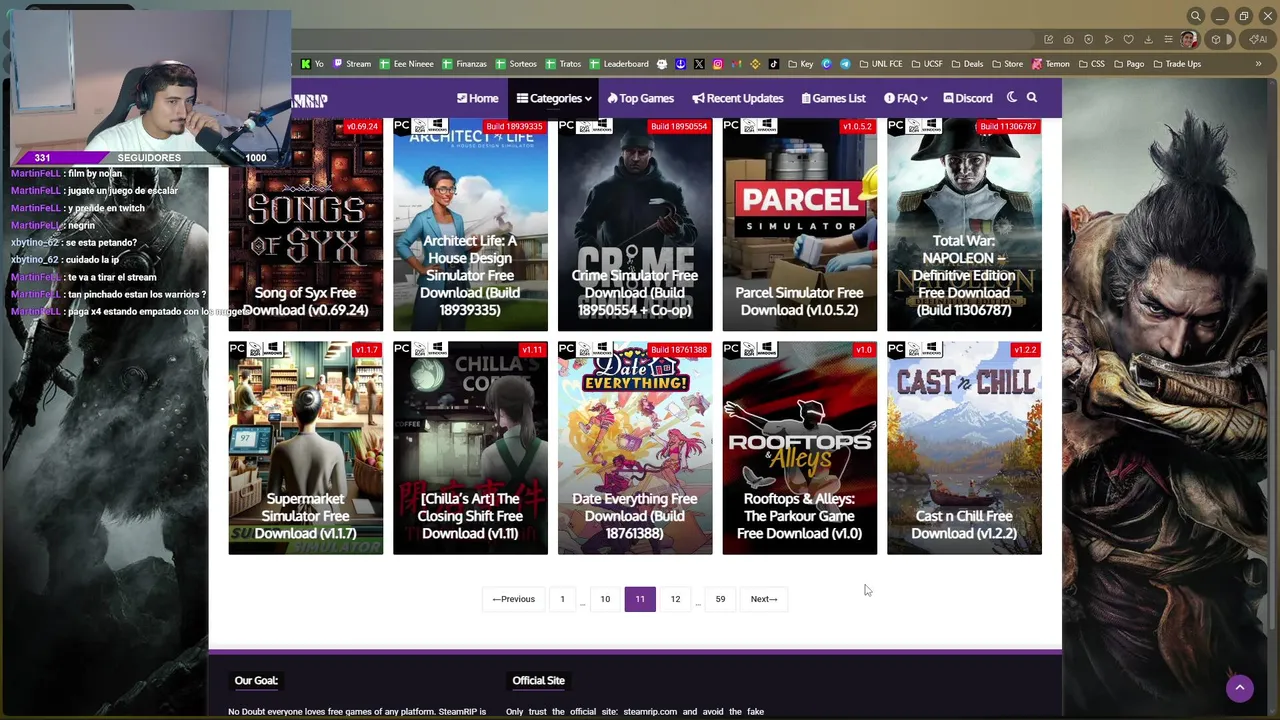Screen dimensions: 1280x720
Task: Open the Games List menu item
Action: point(833,98)
